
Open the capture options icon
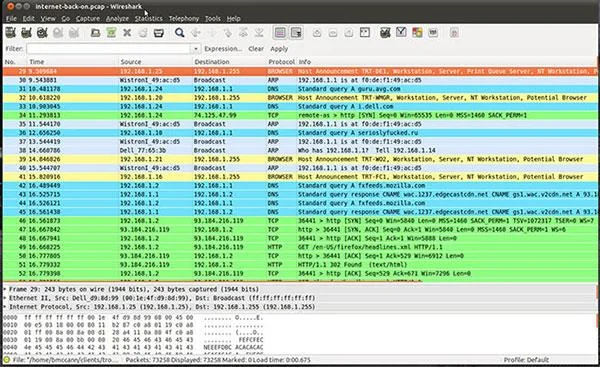[26, 33]
